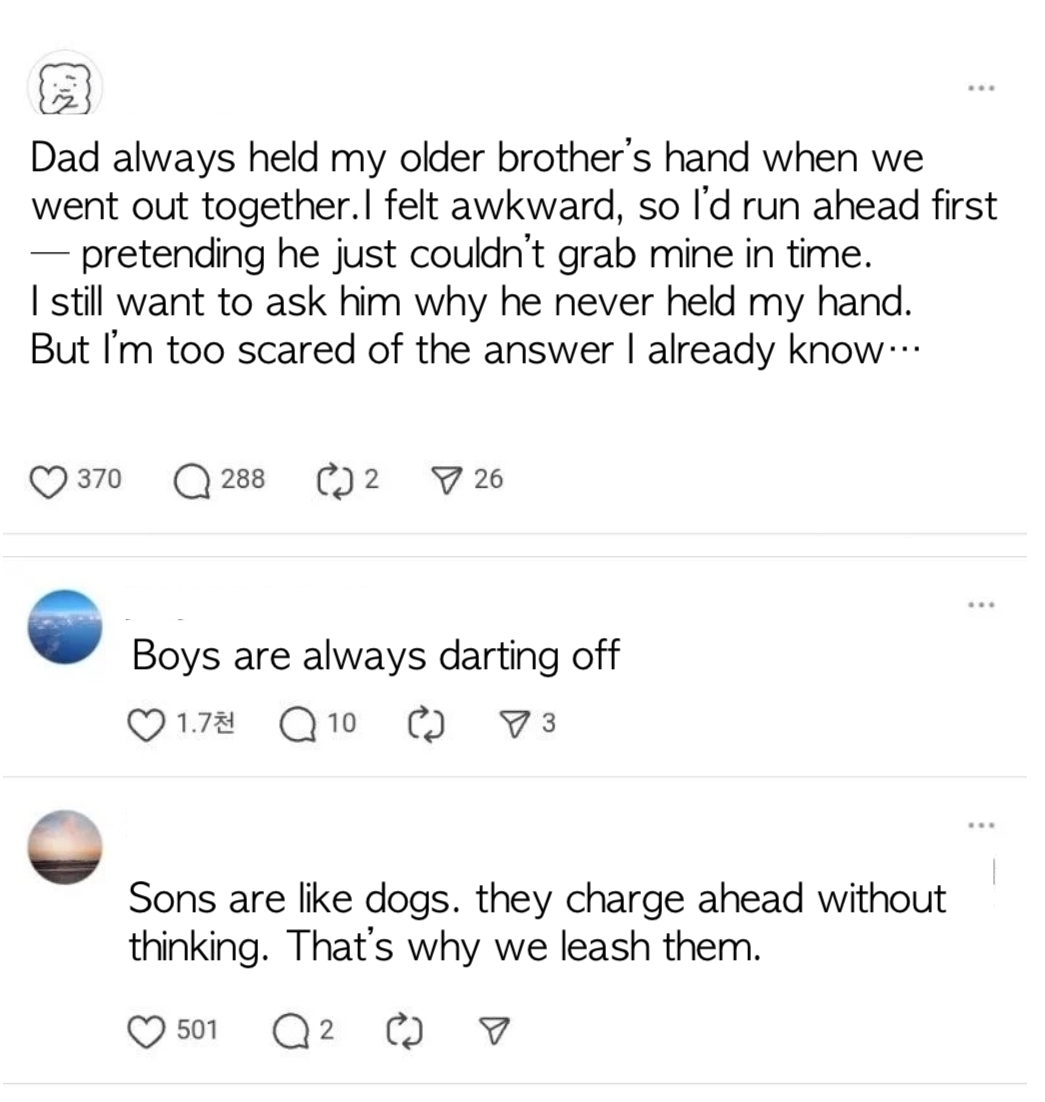Repost the "Sons are like dogs" comment
Viewport: 1045px width, 1102px height.
(403, 1030)
